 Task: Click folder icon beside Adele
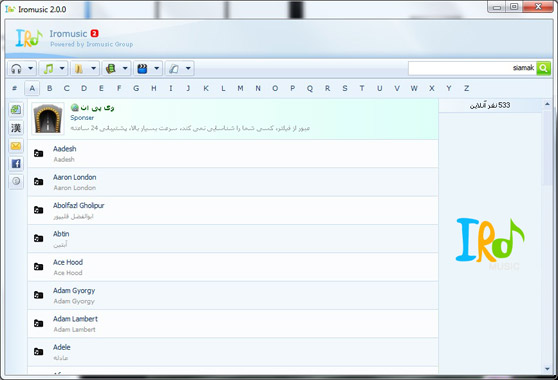(38, 352)
